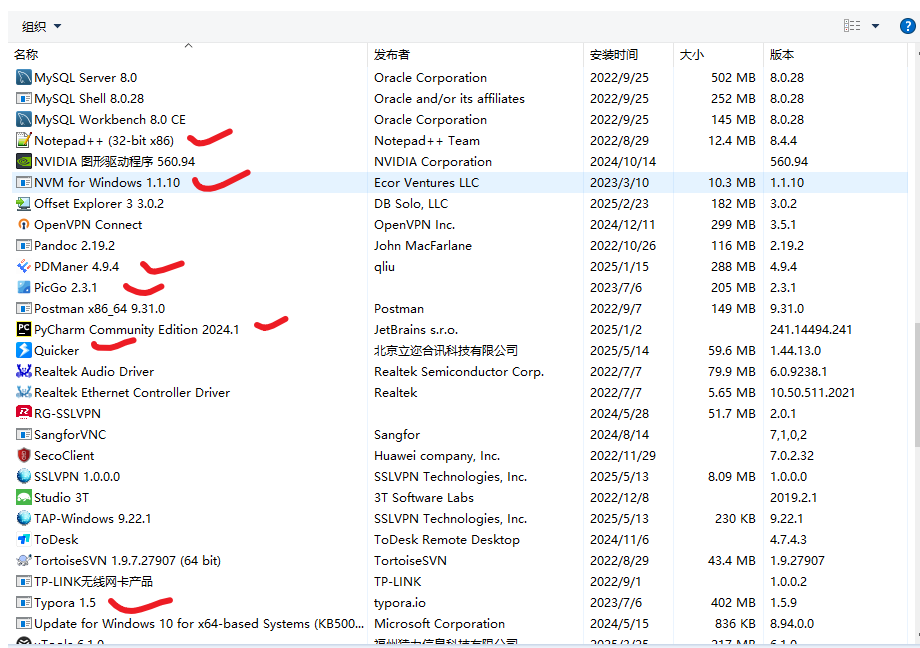
Task: Click the NVIDIA graphics driver icon
Action: point(23,161)
